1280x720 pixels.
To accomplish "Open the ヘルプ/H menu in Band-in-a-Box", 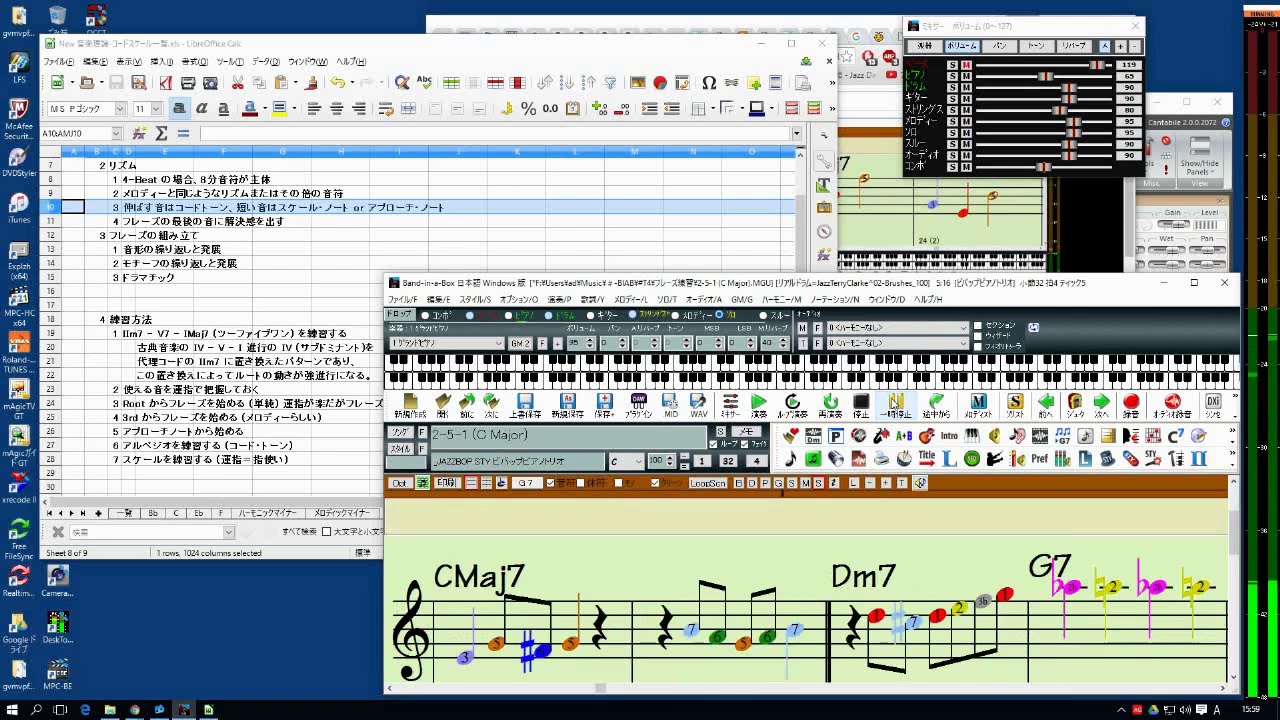I will click(x=928, y=299).
